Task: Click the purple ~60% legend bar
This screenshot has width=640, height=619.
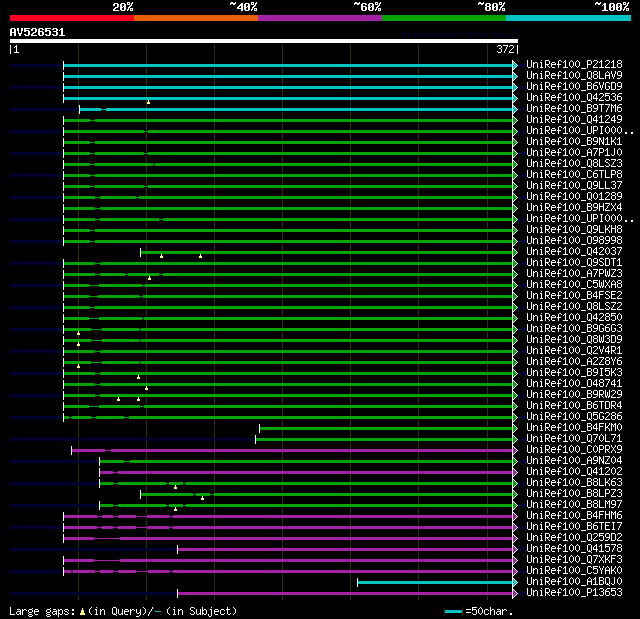Action: [320, 18]
